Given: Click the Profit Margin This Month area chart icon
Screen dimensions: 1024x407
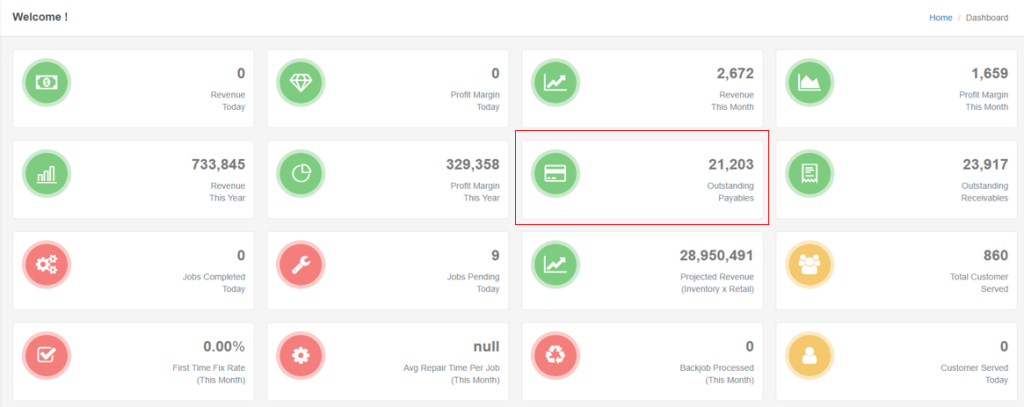Looking at the screenshot, I should [810, 83].
